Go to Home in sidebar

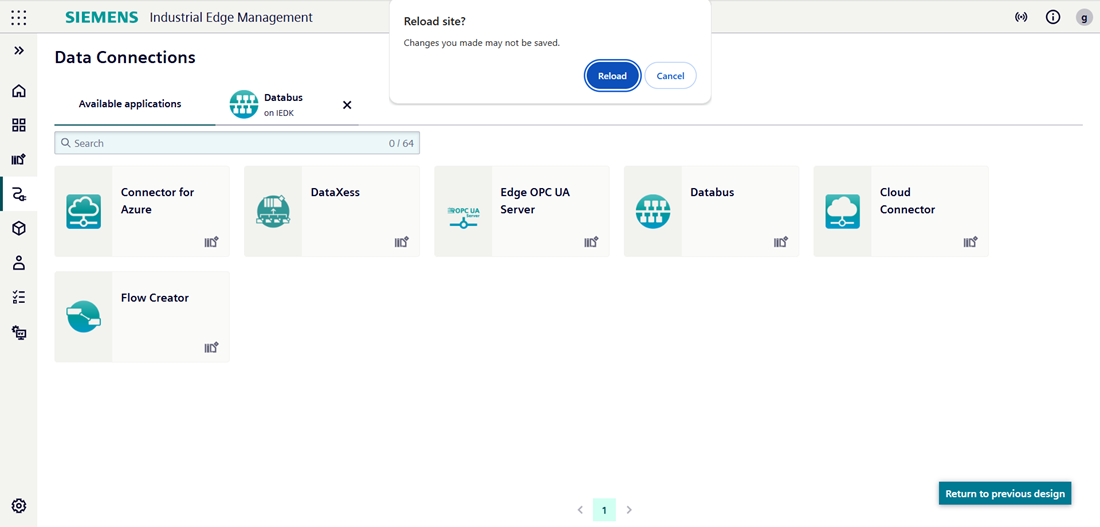[x=19, y=91]
